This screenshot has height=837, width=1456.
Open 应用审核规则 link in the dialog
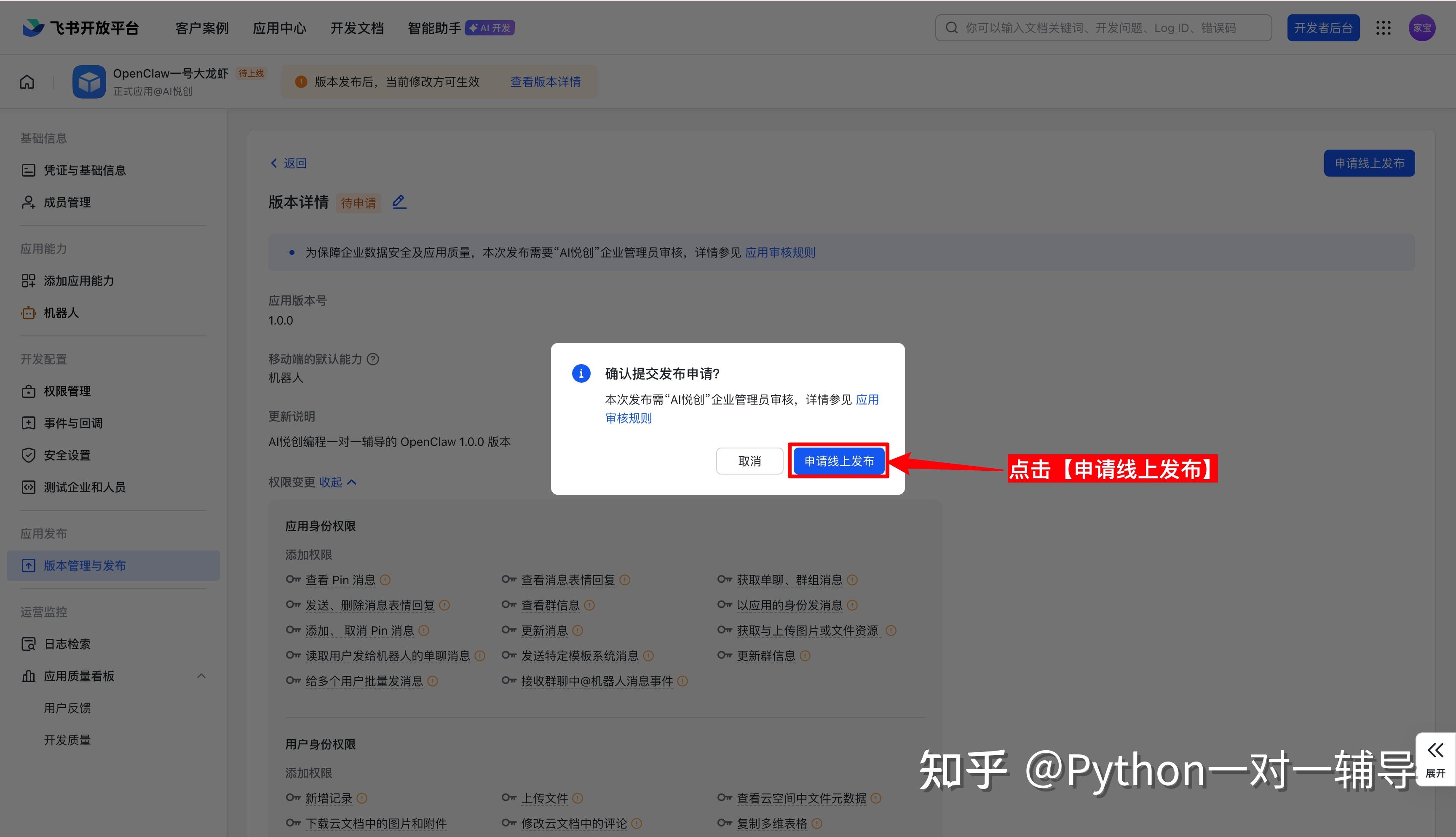coord(629,418)
